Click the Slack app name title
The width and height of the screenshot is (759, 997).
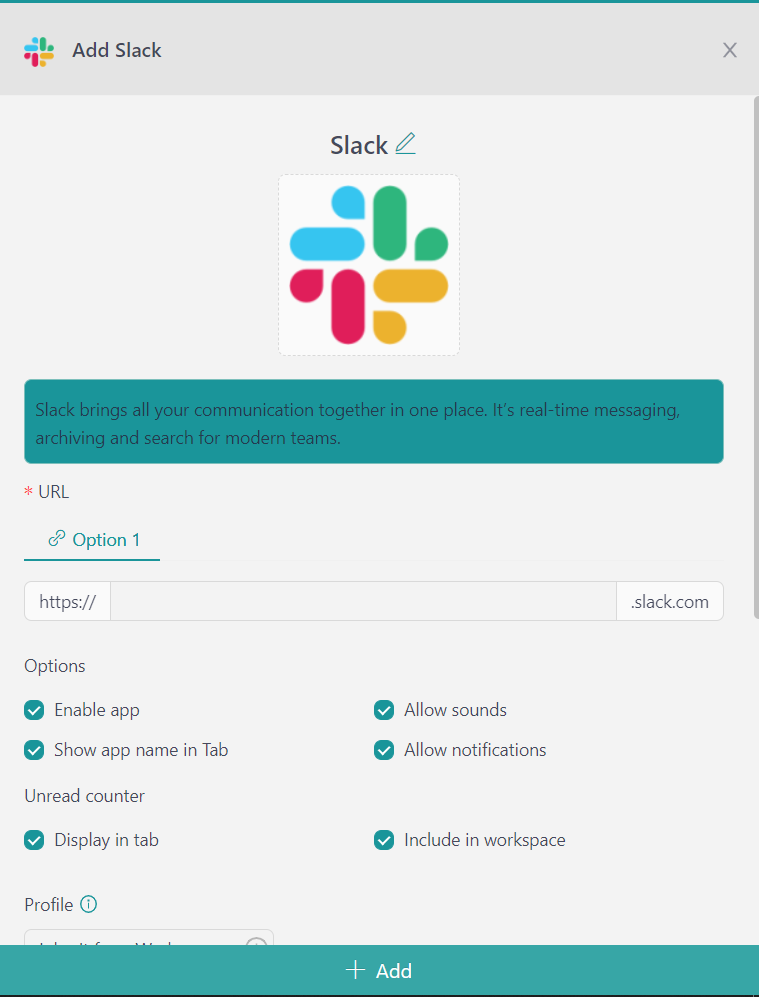[359, 145]
